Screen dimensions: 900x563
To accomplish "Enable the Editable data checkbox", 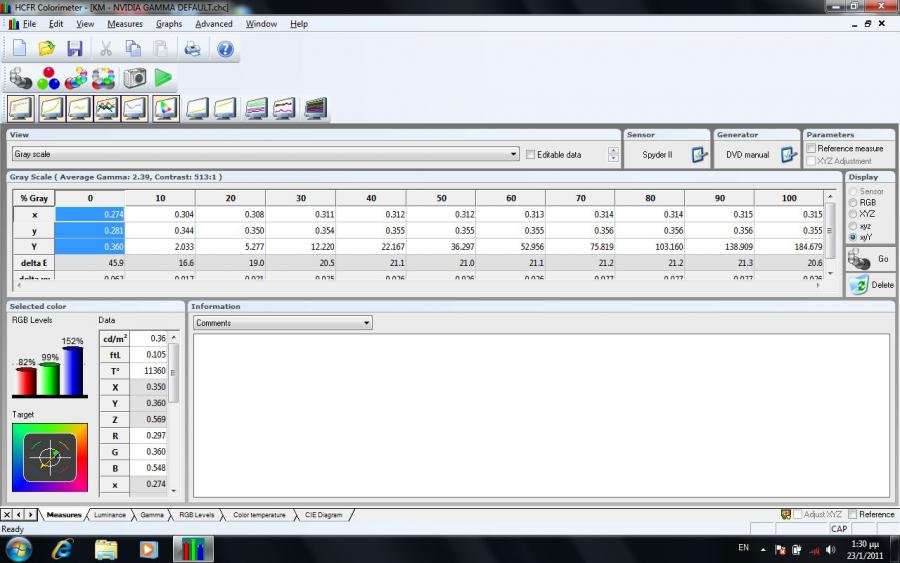I will (x=530, y=155).
